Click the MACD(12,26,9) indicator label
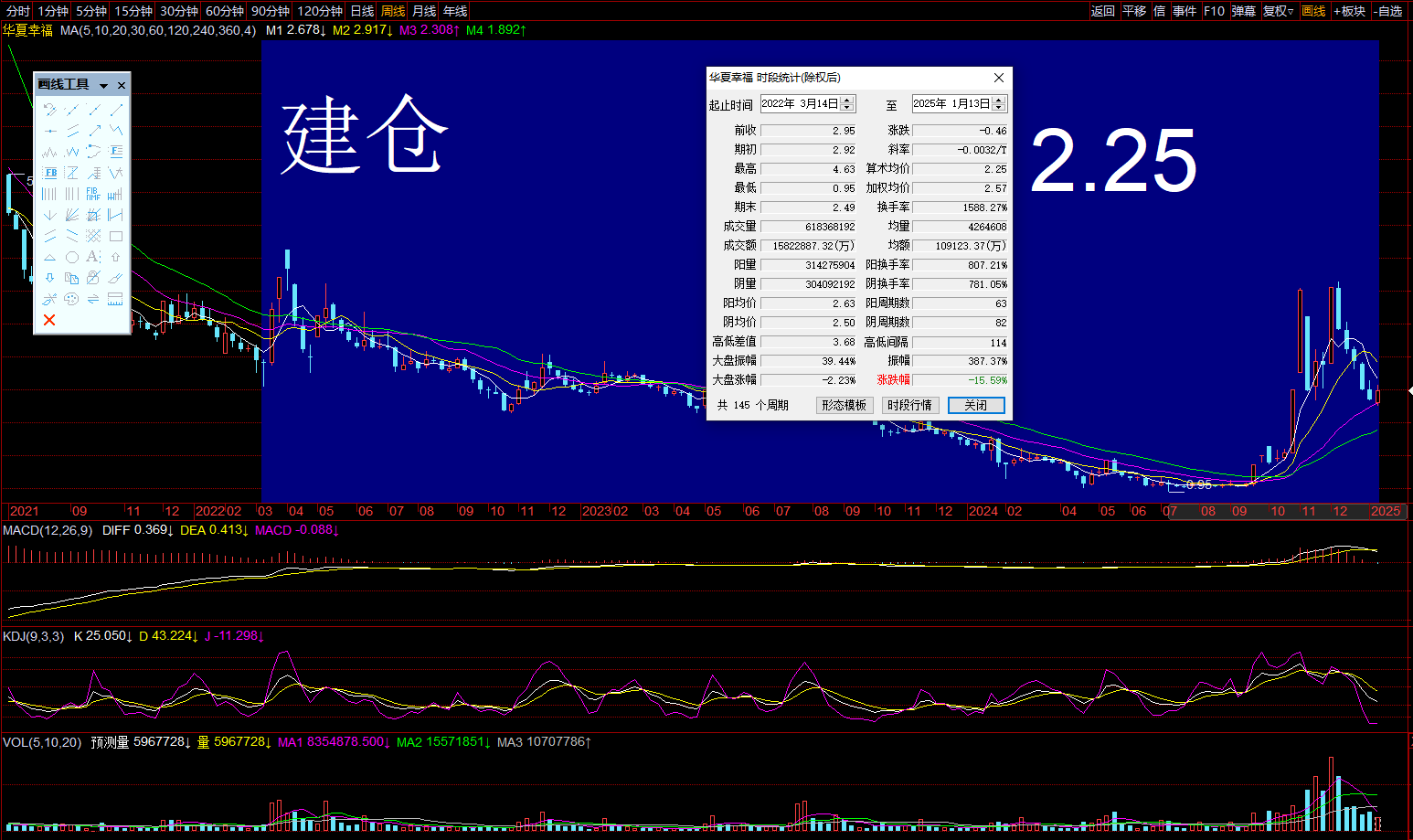The height and width of the screenshot is (840, 1413). coord(48,530)
